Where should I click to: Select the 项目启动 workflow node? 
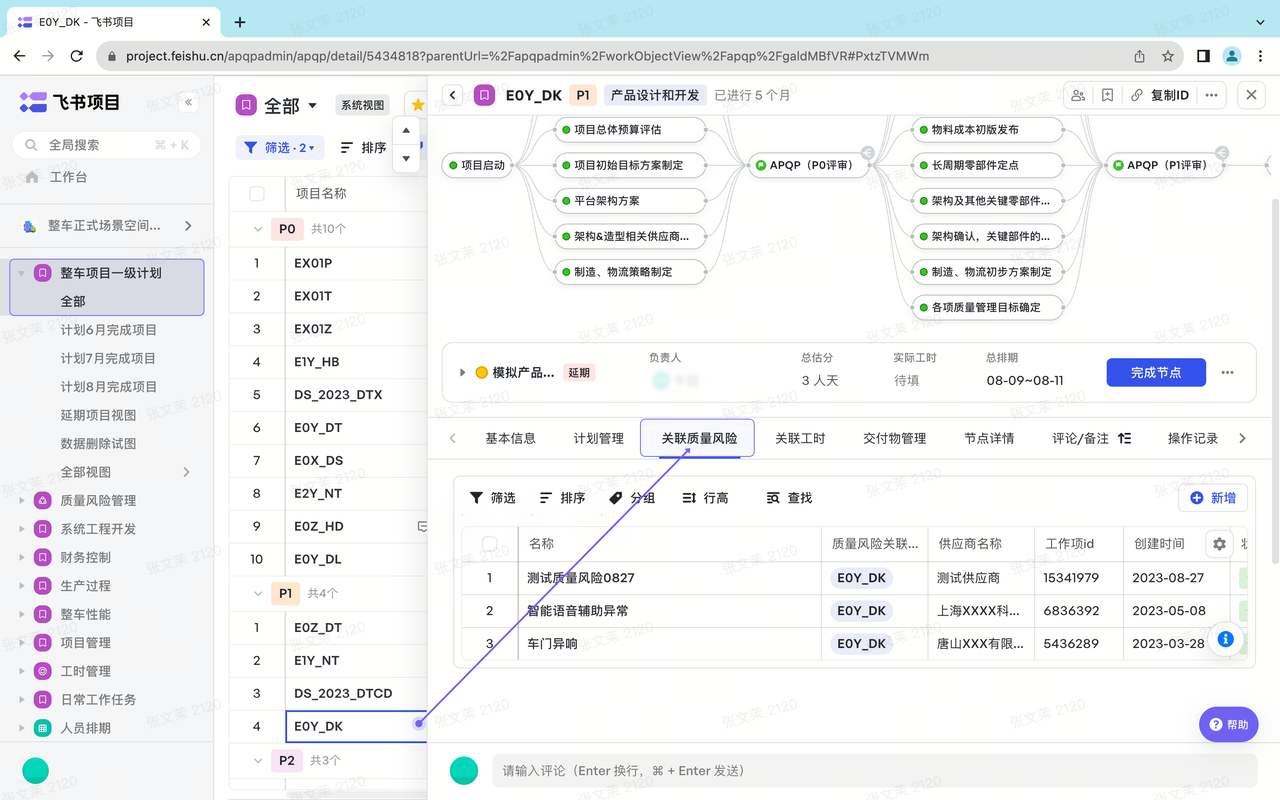click(x=477, y=165)
